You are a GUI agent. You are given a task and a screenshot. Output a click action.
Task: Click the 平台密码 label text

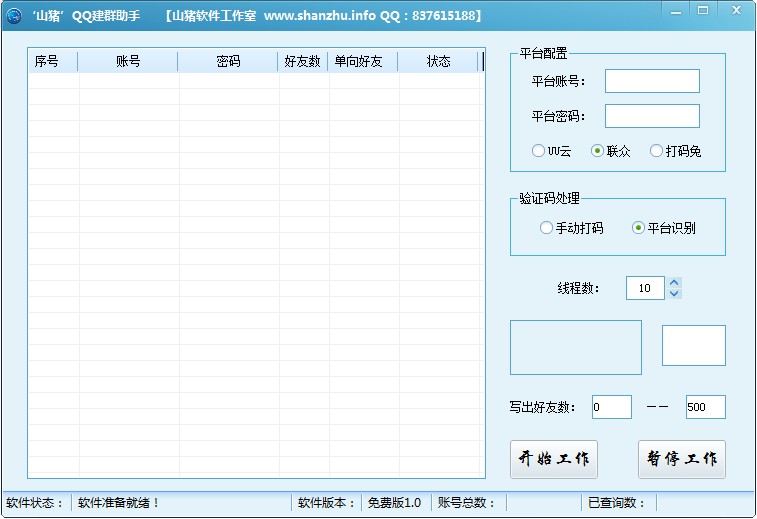point(558,116)
